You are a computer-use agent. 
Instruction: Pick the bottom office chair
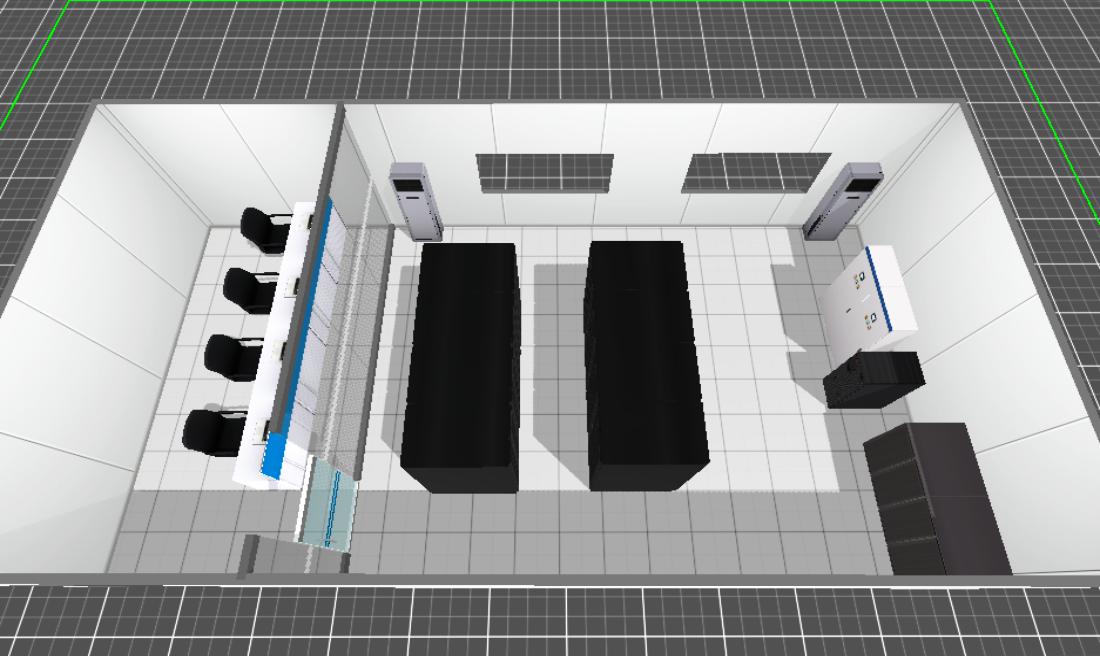point(210,431)
